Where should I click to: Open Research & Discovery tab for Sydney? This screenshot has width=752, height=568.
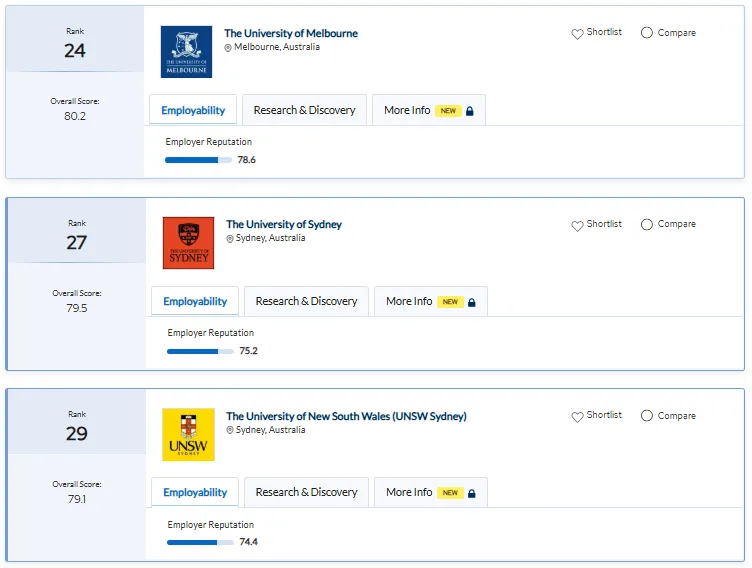click(306, 301)
